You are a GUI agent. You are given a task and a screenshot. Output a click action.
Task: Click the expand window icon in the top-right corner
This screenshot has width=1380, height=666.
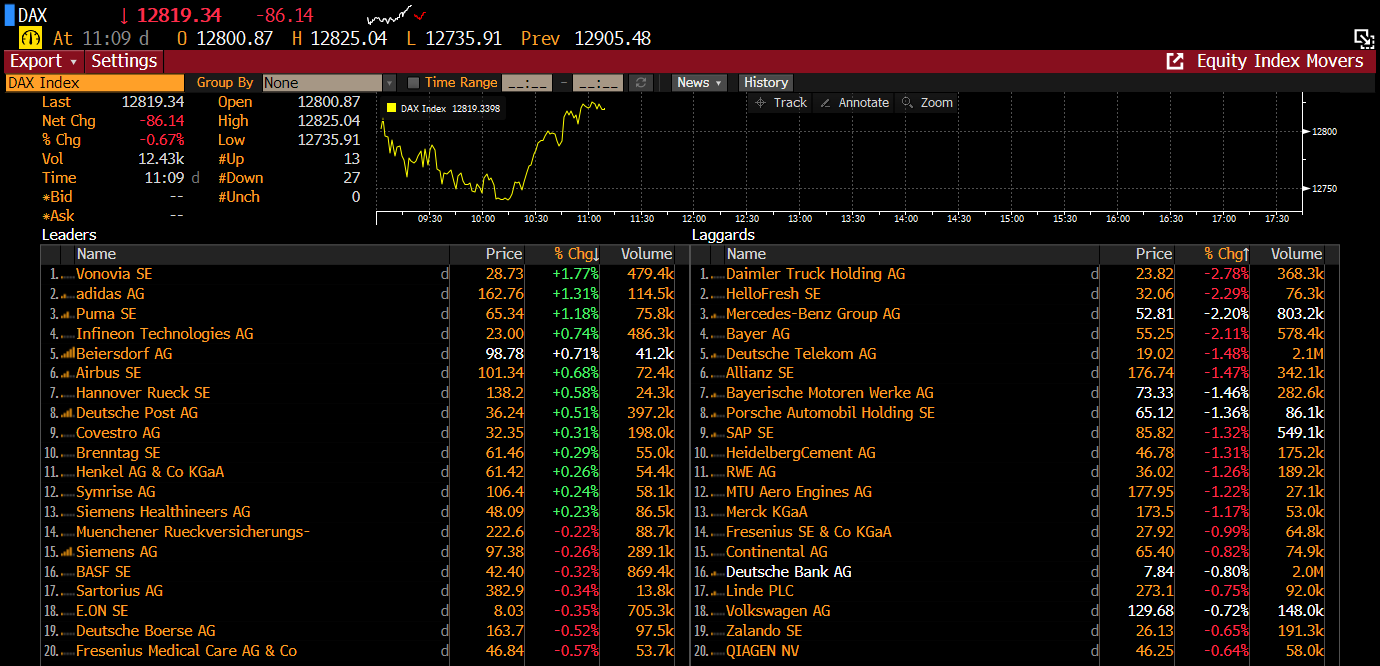point(1363,39)
